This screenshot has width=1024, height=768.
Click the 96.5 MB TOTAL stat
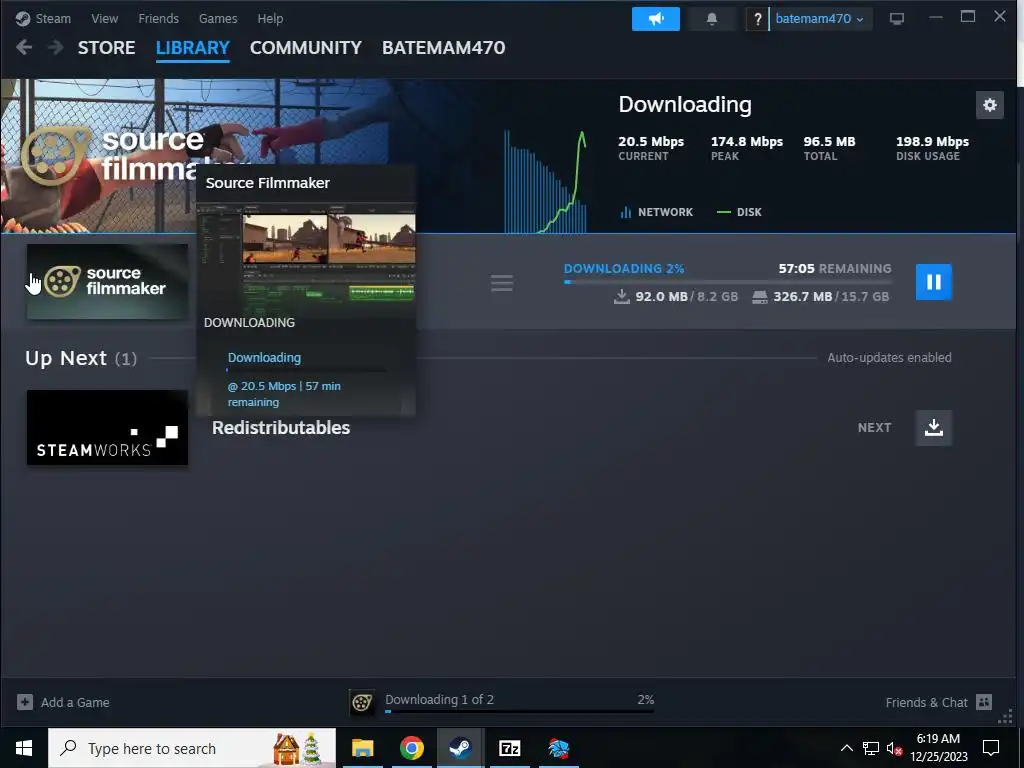click(x=829, y=148)
